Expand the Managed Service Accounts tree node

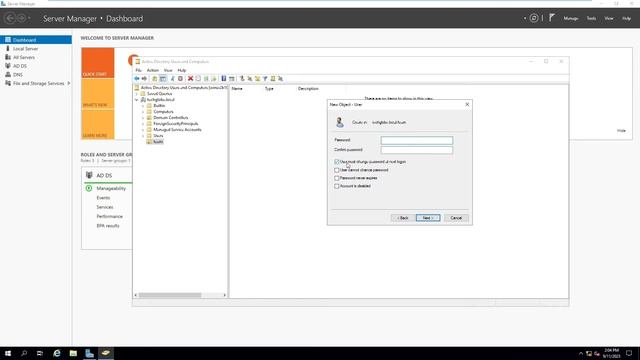point(143,130)
